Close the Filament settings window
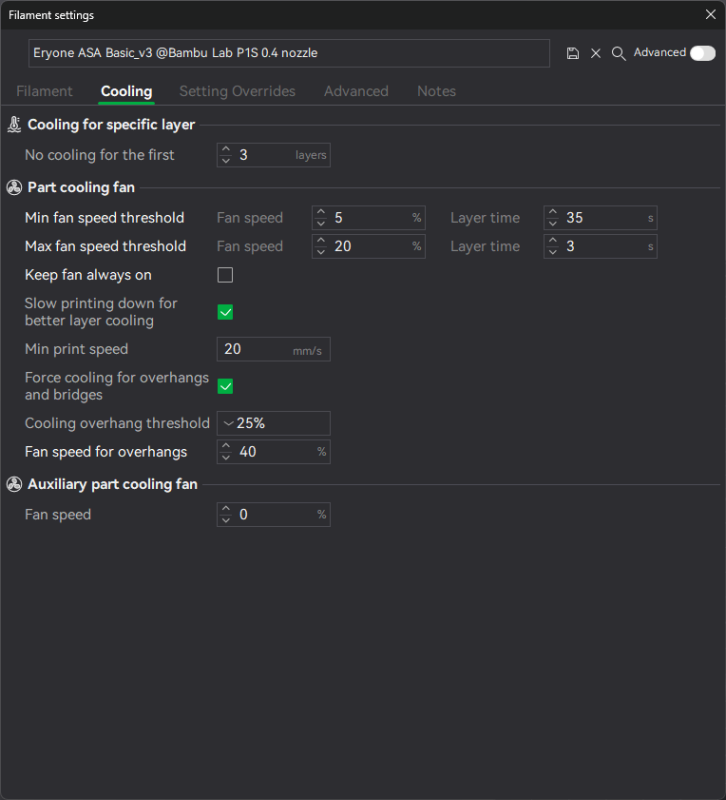 point(710,14)
